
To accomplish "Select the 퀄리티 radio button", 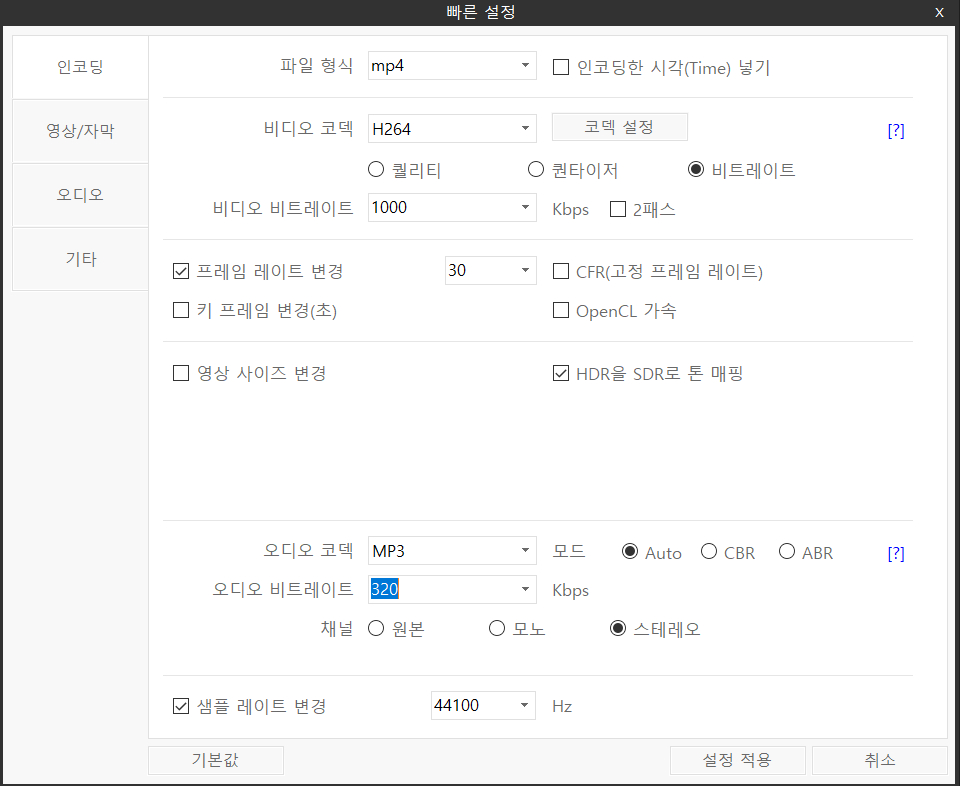I will (x=375, y=169).
